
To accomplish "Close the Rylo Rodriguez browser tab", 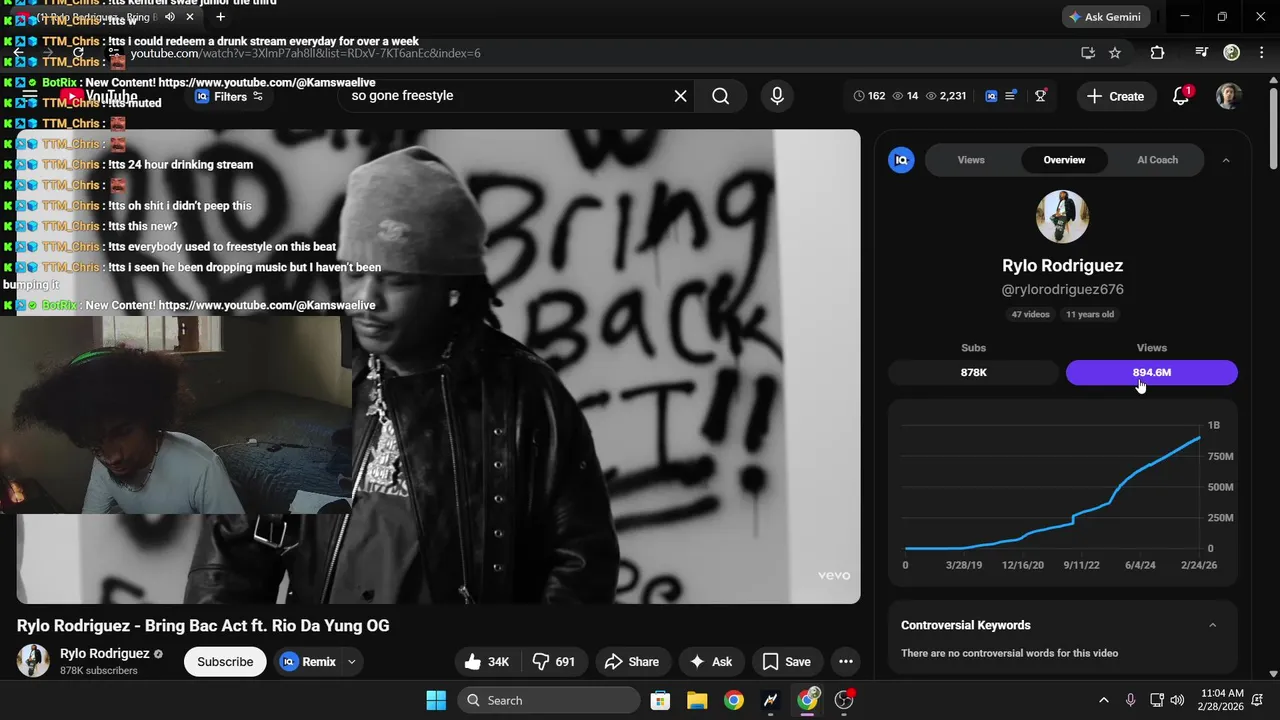I will click(x=190, y=17).
